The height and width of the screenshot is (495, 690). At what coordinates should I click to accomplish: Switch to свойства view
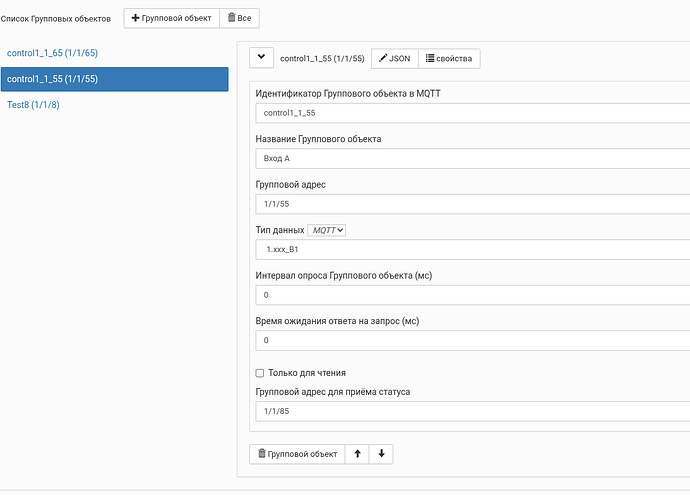point(449,59)
